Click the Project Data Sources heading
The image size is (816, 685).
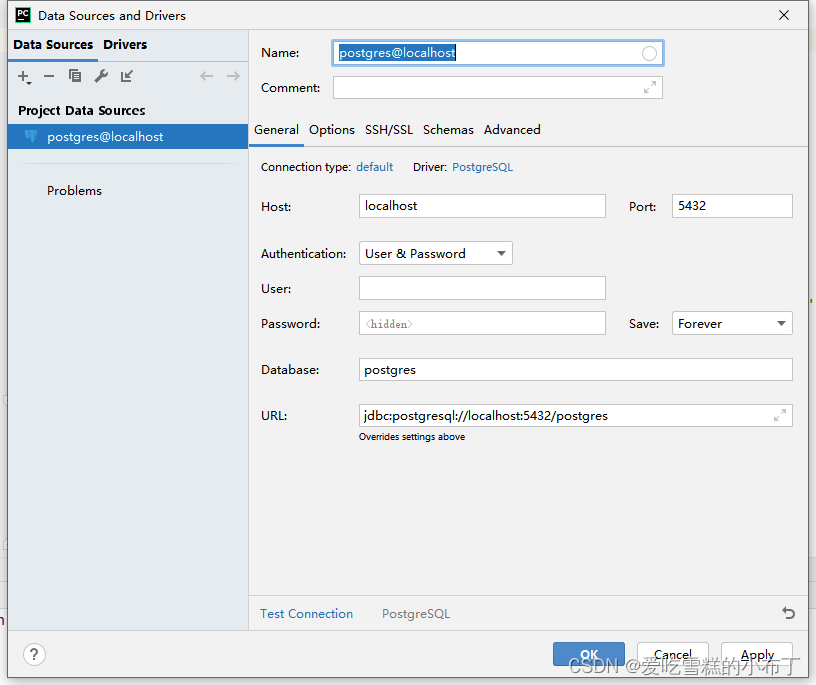[82, 110]
